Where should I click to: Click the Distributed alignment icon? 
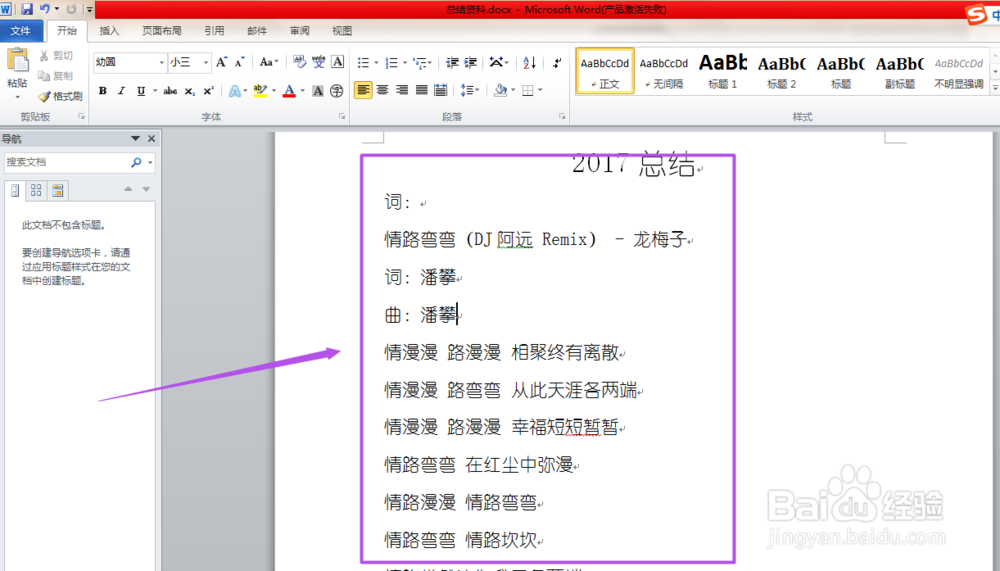pos(441,90)
